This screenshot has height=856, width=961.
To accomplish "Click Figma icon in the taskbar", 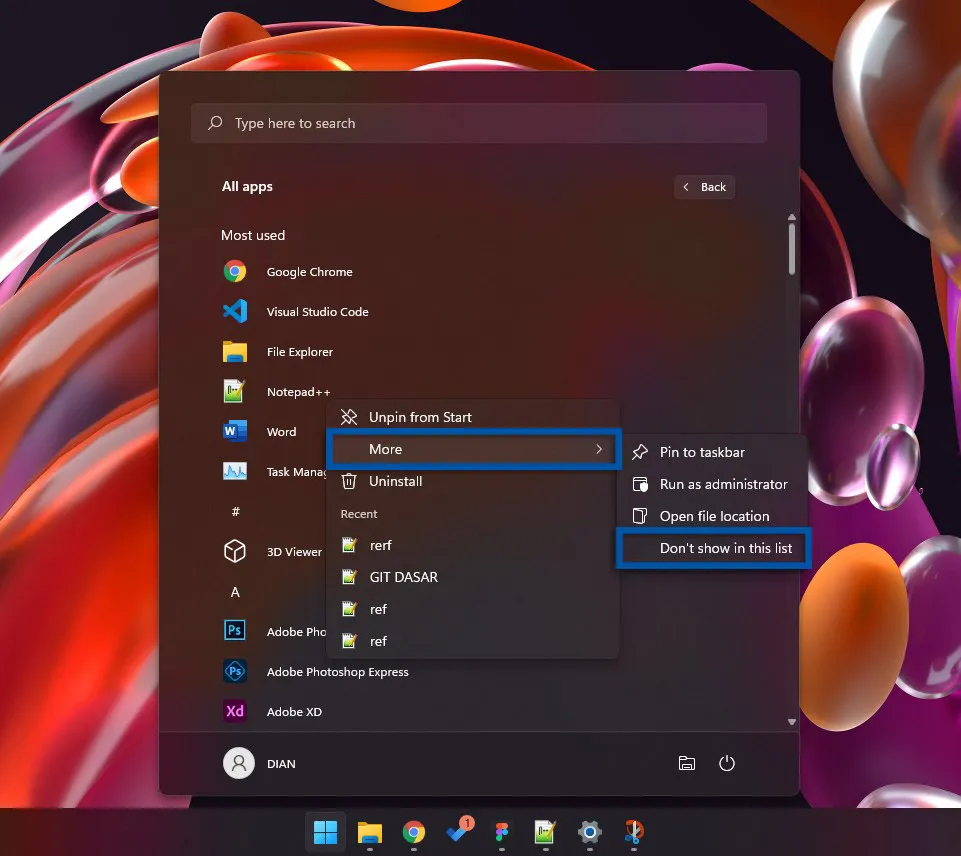I will pos(502,832).
